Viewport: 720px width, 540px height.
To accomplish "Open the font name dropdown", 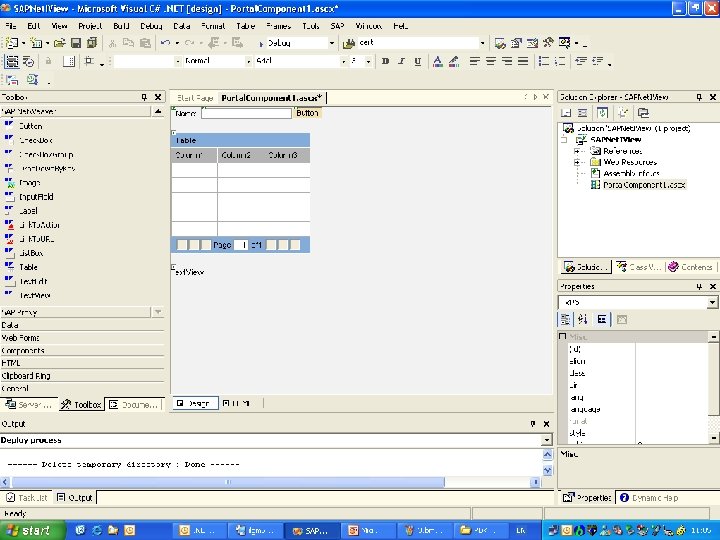I will [343, 61].
